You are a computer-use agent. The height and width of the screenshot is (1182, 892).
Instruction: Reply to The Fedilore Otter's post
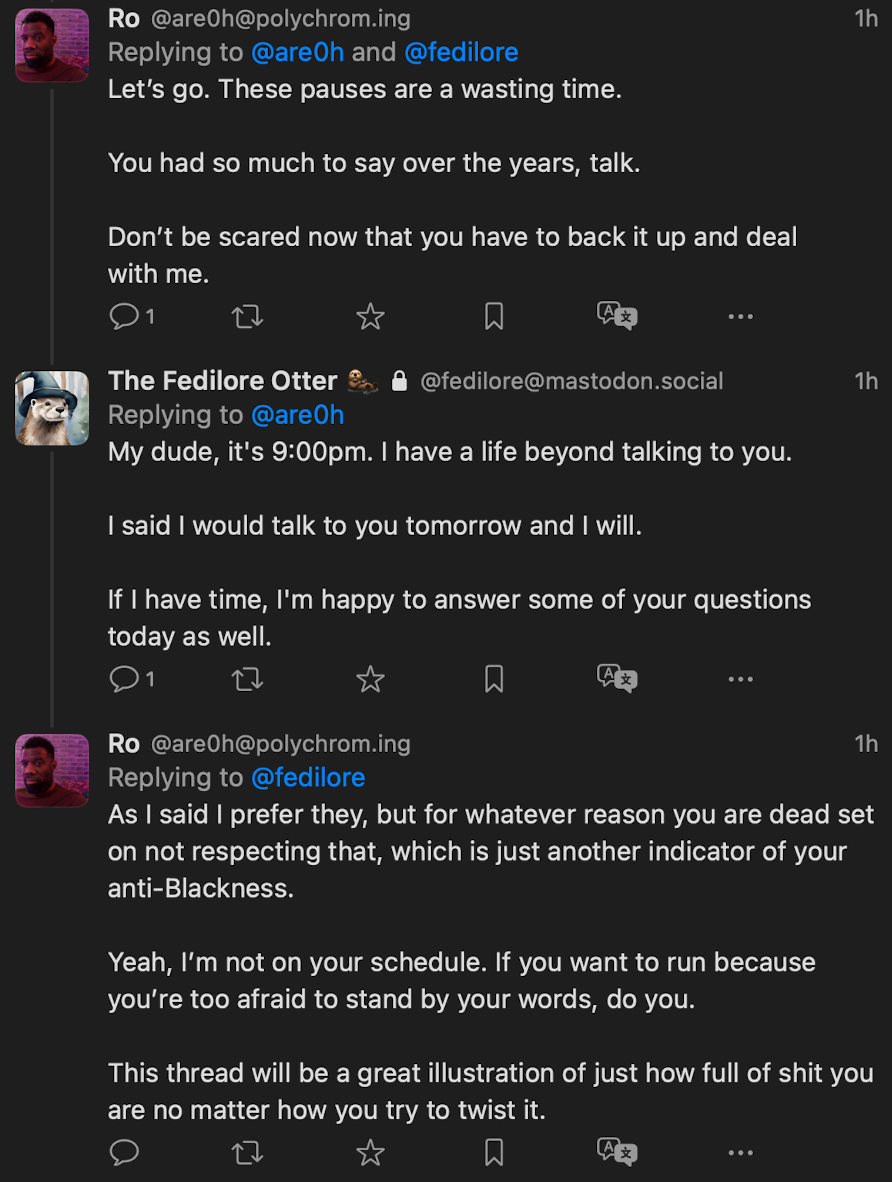[124, 680]
